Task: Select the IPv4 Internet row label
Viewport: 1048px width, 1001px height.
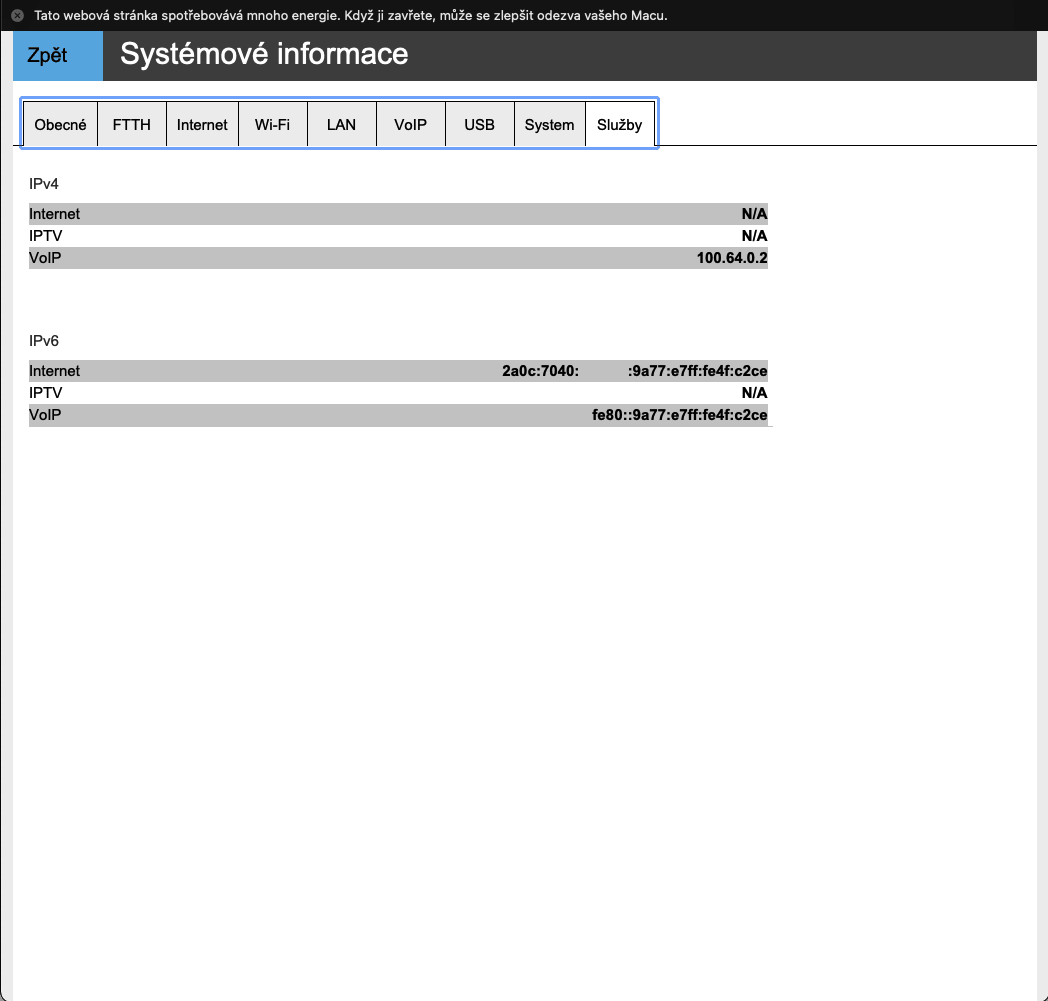Action: (x=54, y=214)
